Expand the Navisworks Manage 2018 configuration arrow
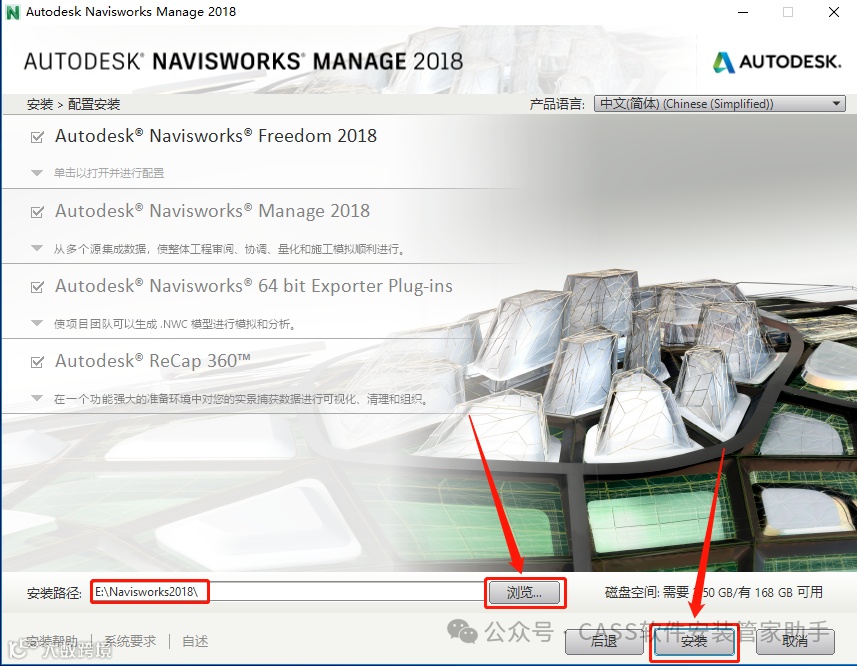Screen dimensions: 857x666 37,248
